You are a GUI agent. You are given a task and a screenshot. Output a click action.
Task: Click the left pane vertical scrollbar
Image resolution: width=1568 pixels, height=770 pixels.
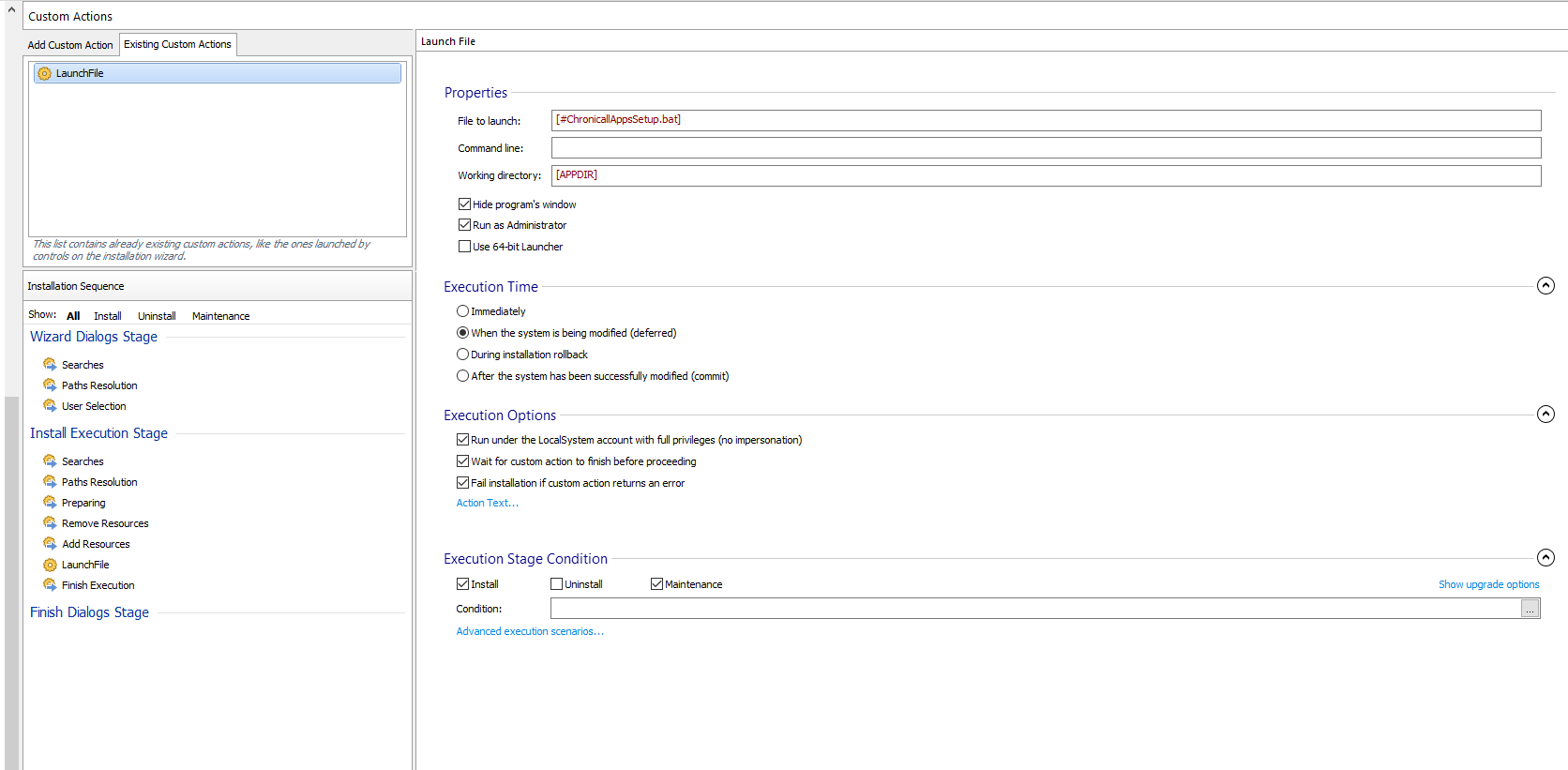tap(11, 581)
